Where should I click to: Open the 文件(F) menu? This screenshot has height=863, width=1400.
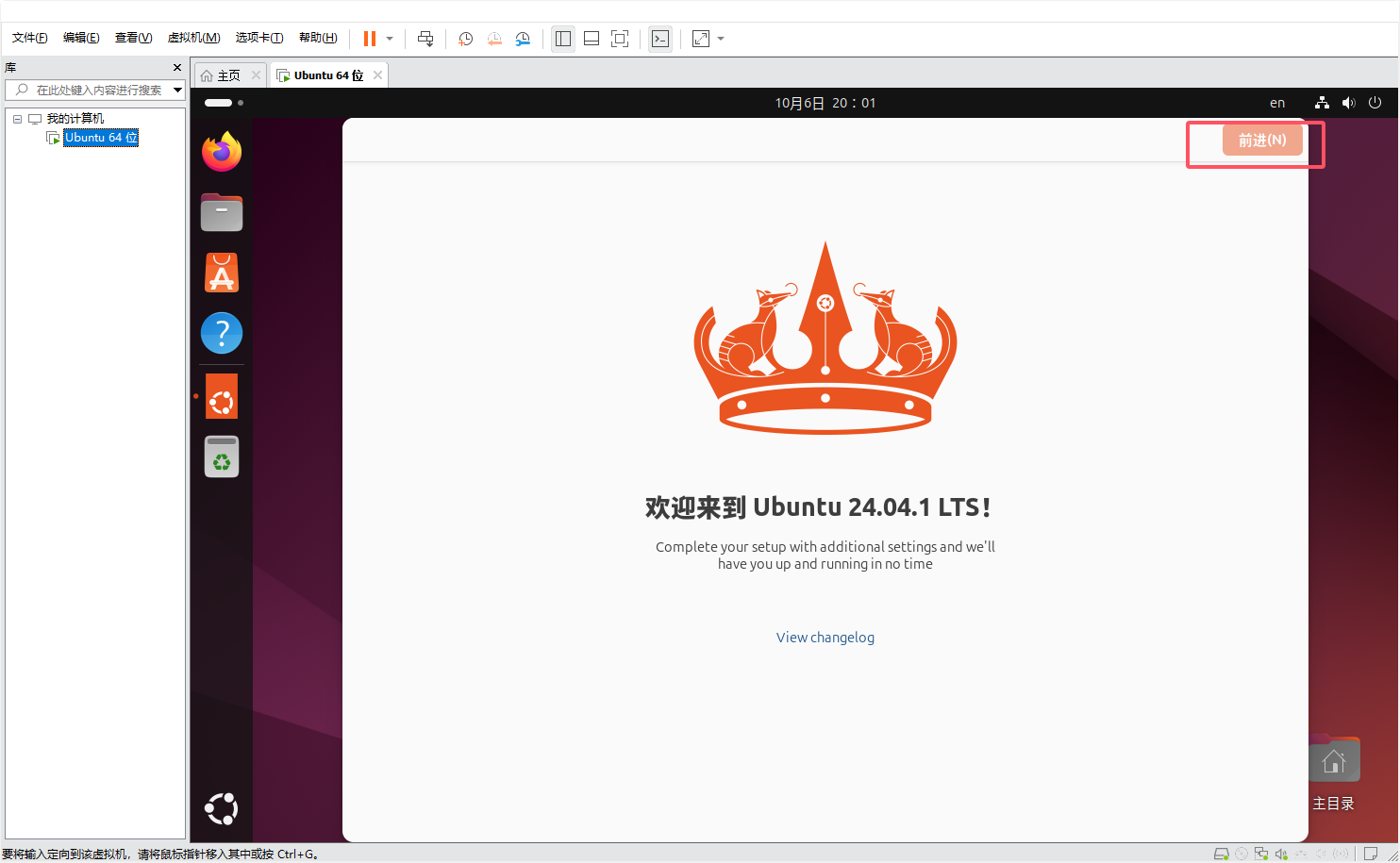[x=29, y=38]
